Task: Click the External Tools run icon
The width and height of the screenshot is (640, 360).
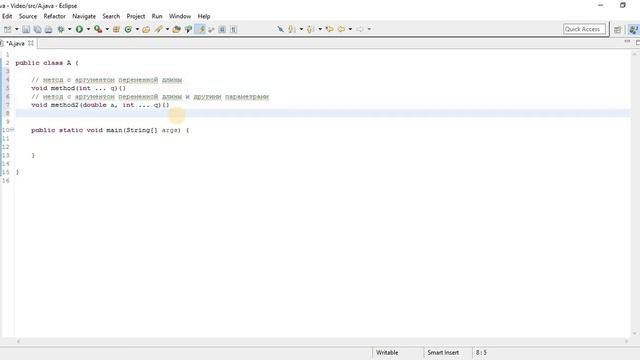Action: pyautogui.click(x=98, y=29)
